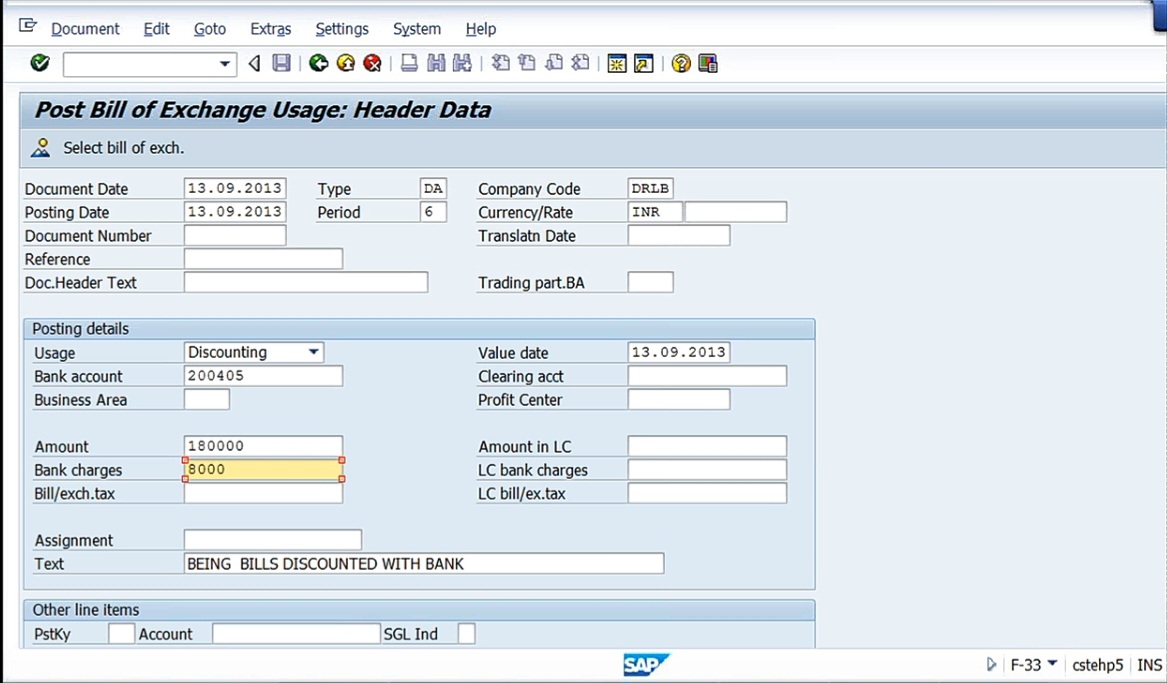Click the Business Area field
Screen dimensions: 1167x683
click(x=207, y=400)
